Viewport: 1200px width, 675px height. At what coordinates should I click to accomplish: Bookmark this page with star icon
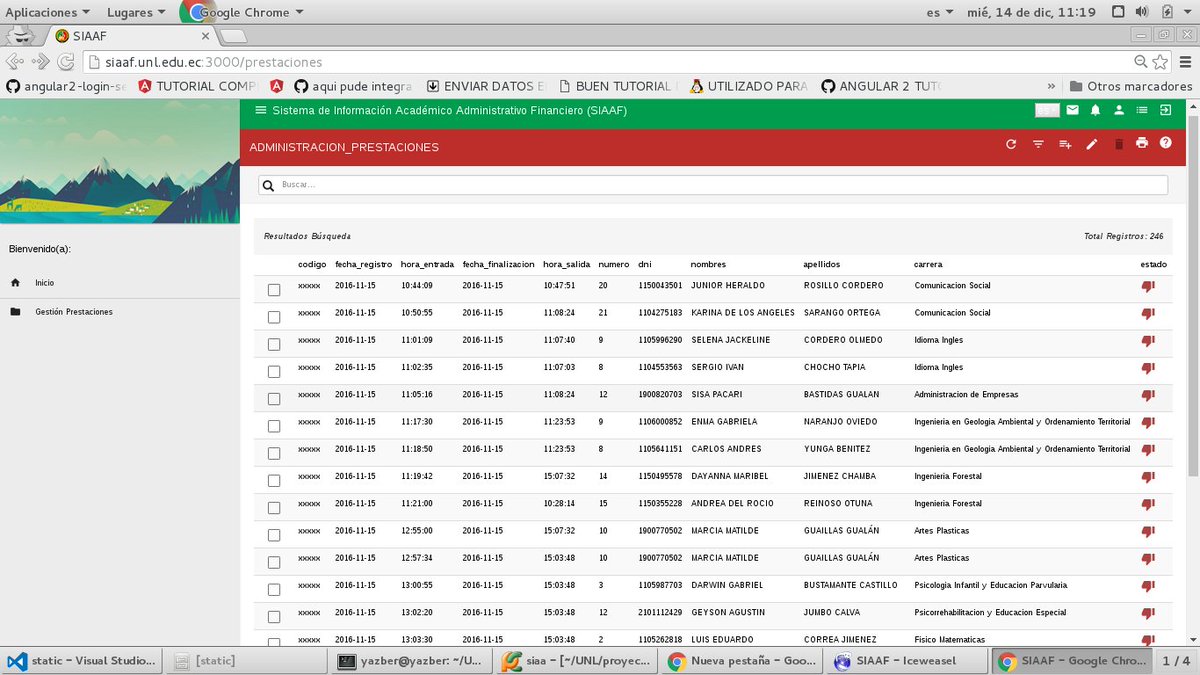click(x=1160, y=62)
